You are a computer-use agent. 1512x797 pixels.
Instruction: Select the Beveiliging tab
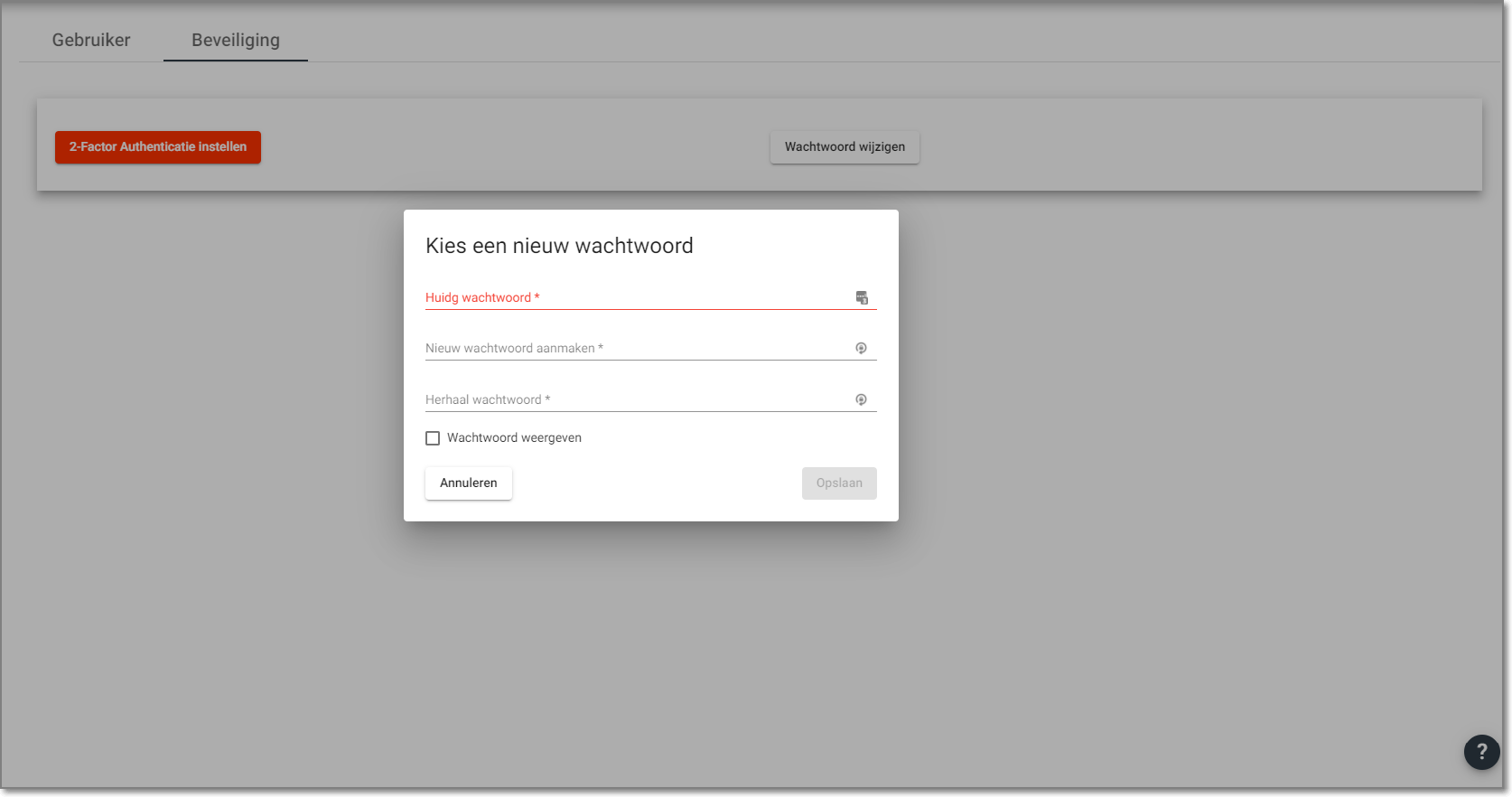point(236,40)
